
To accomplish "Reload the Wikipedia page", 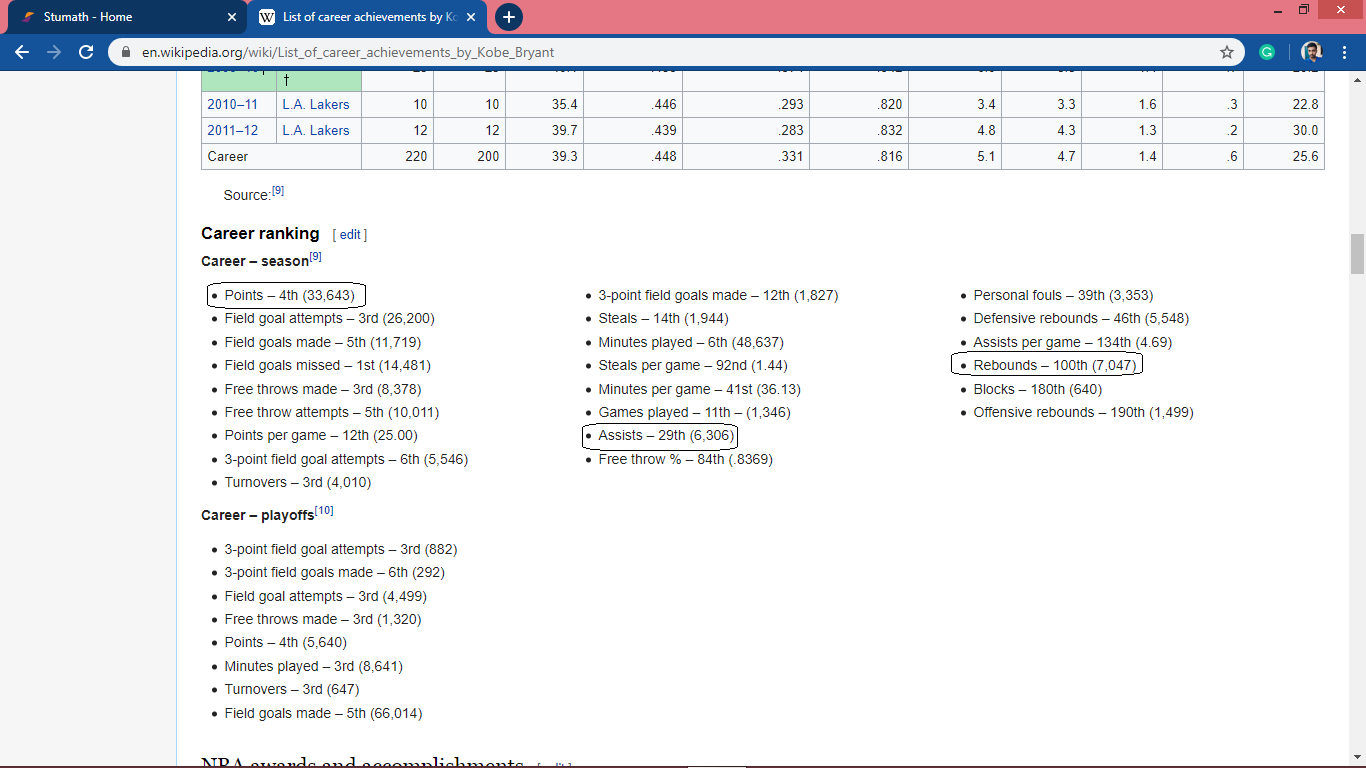I will click(86, 52).
